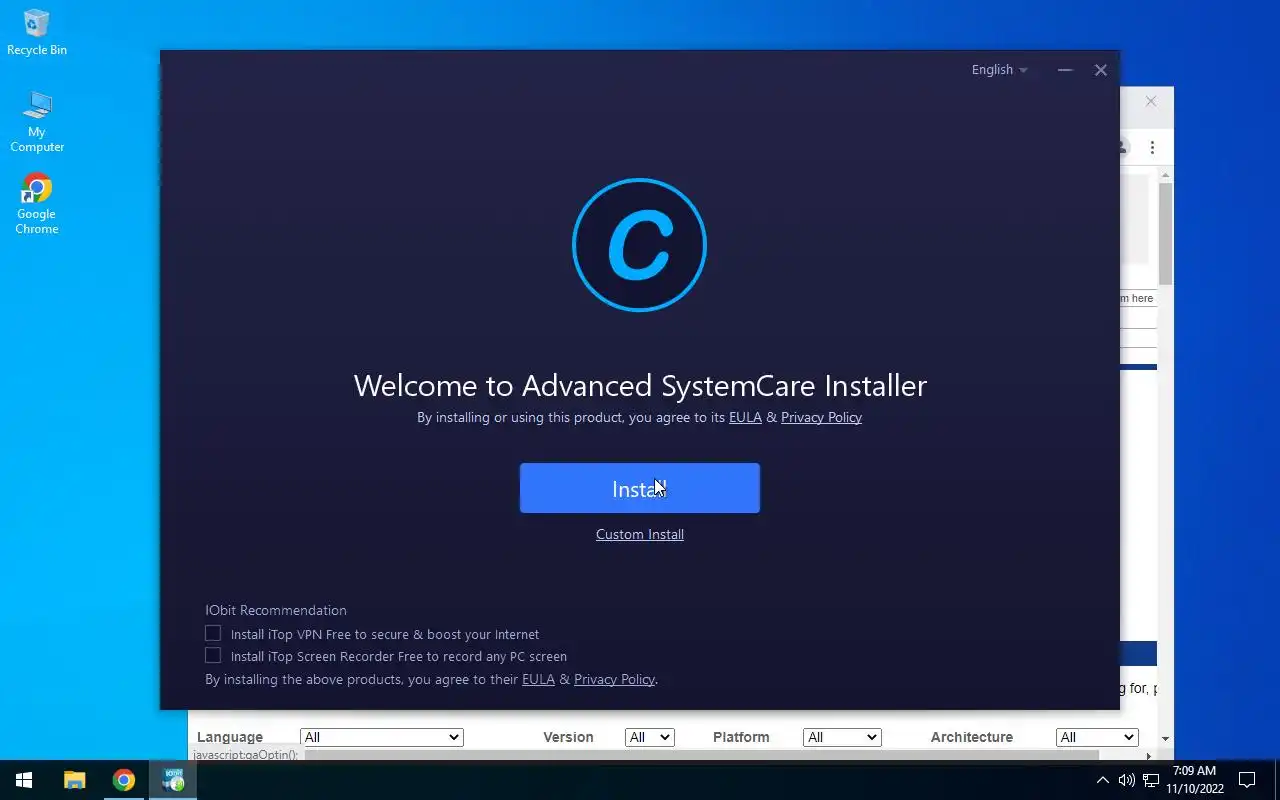Tick the iTop Screen Recorder Free checkbox
The height and width of the screenshot is (800, 1280).
tap(213, 655)
